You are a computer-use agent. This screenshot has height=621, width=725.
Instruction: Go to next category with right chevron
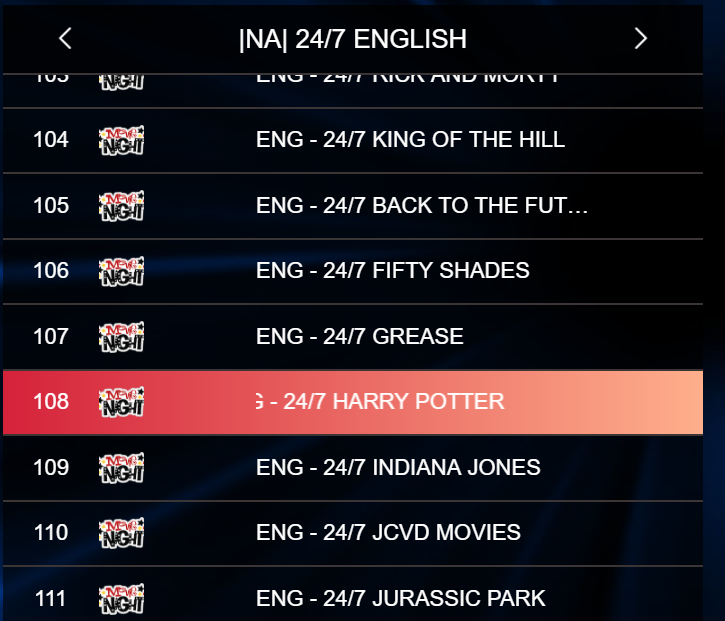click(x=640, y=38)
